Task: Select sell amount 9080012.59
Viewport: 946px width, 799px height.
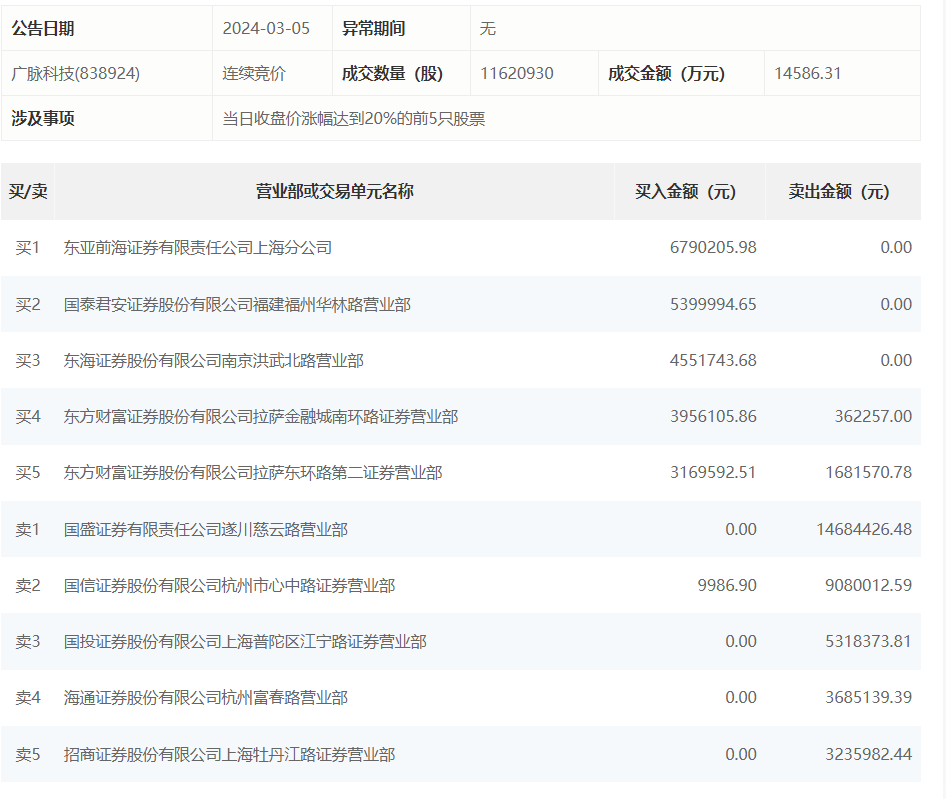Action: (869, 585)
